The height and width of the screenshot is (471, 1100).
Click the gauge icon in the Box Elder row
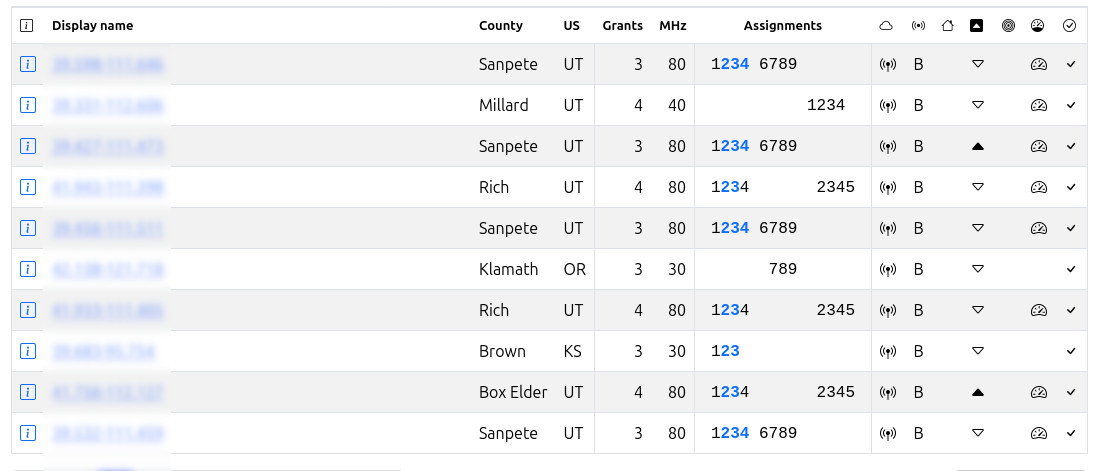[1039, 392]
